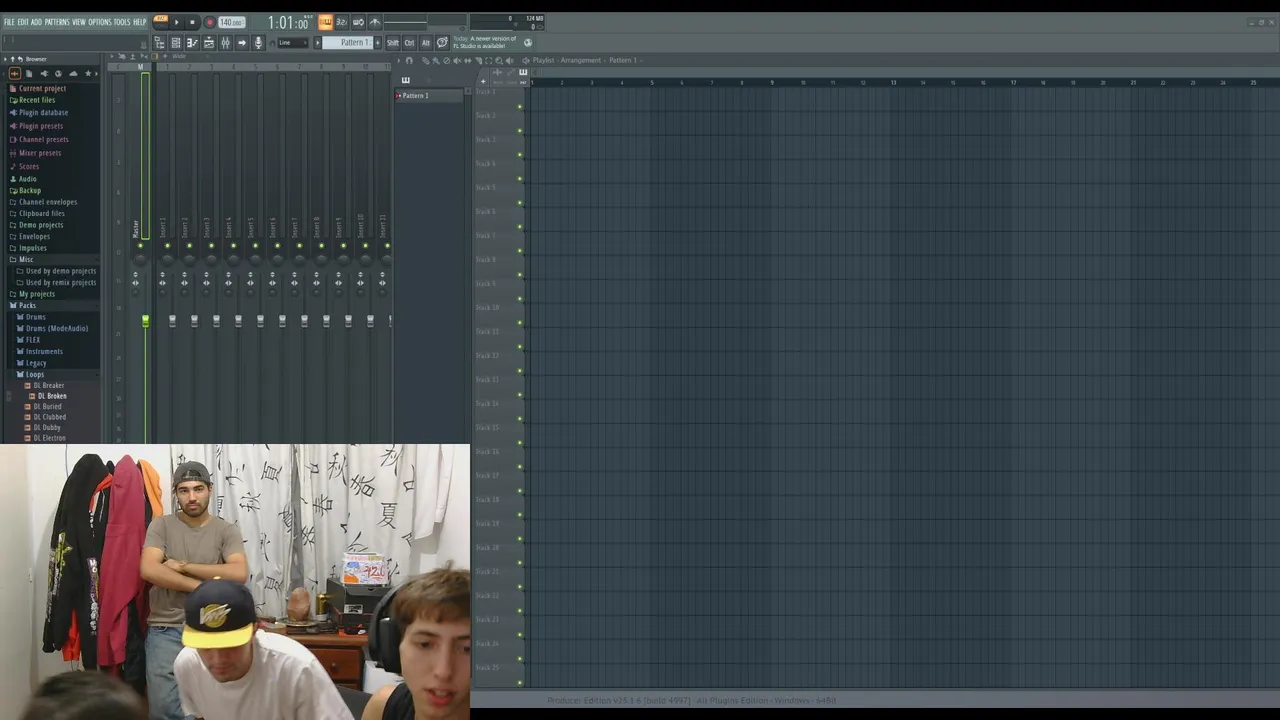Open the VIEW menu
This screenshot has height=720, width=1280.
pyautogui.click(x=79, y=22)
